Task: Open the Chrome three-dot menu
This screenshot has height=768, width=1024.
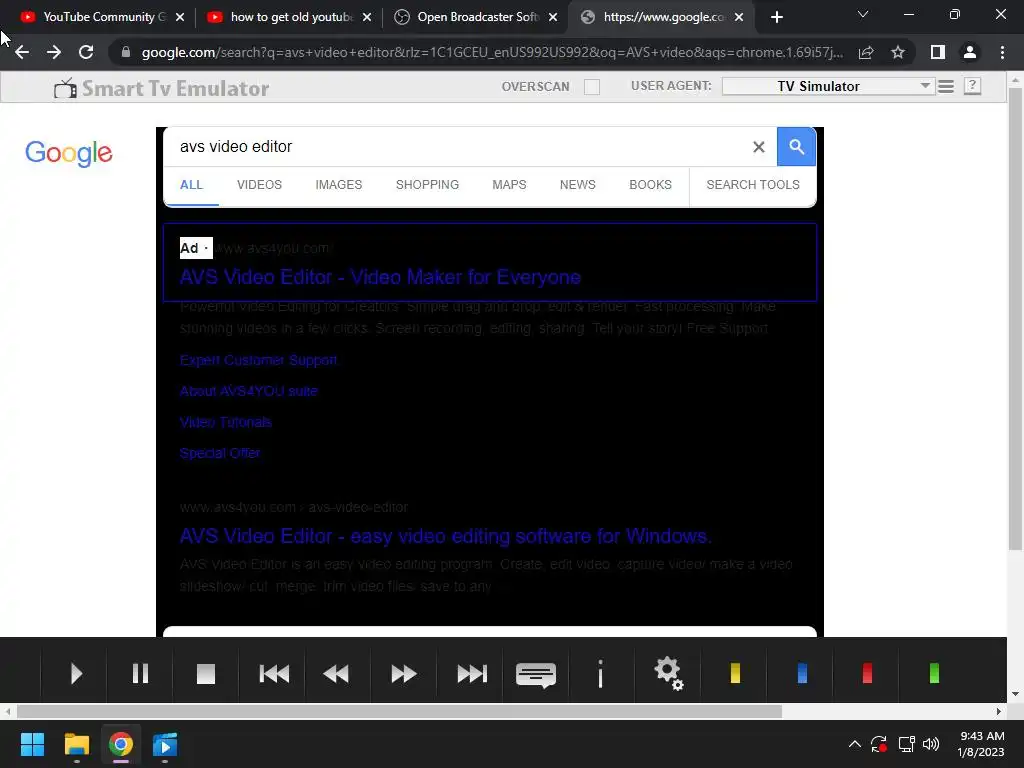Action: [x=1002, y=52]
